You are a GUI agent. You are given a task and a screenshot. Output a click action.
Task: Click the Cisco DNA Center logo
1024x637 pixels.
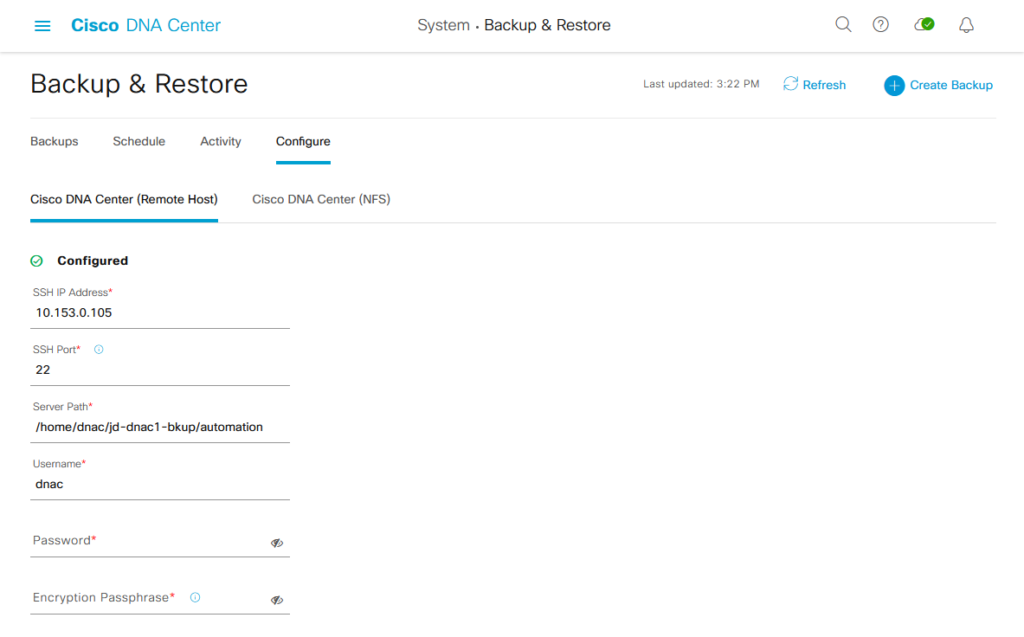[x=146, y=25]
